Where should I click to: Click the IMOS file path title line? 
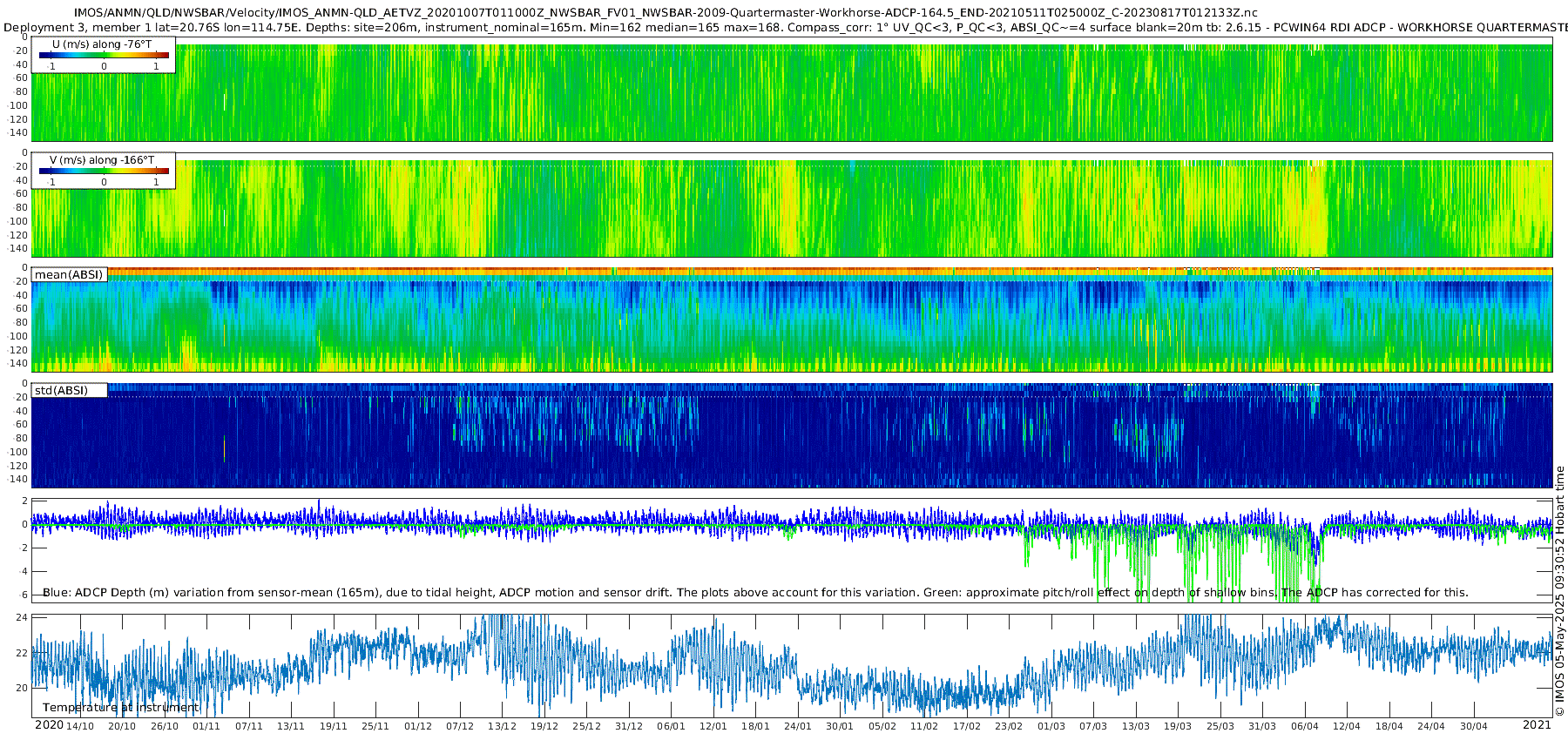[666, 12]
